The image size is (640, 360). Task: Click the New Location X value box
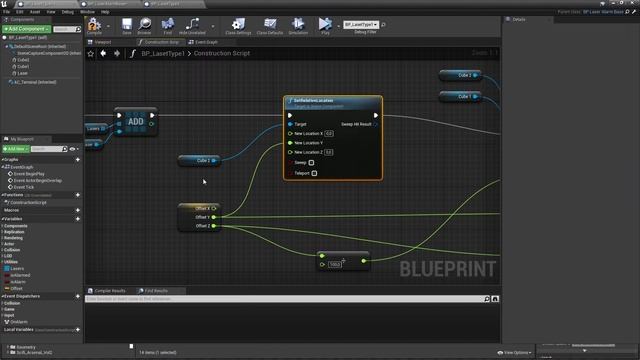coord(329,133)
